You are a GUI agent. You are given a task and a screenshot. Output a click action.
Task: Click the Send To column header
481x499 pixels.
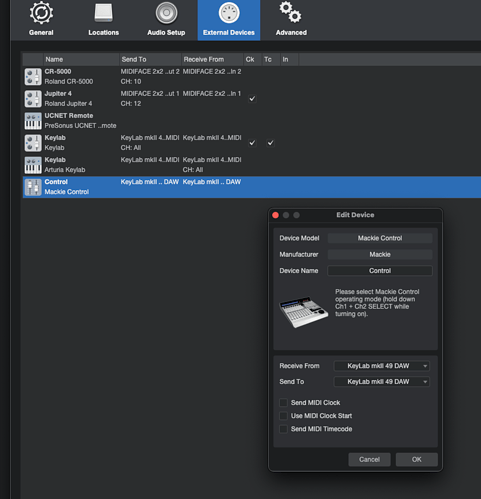pos(150,59)
